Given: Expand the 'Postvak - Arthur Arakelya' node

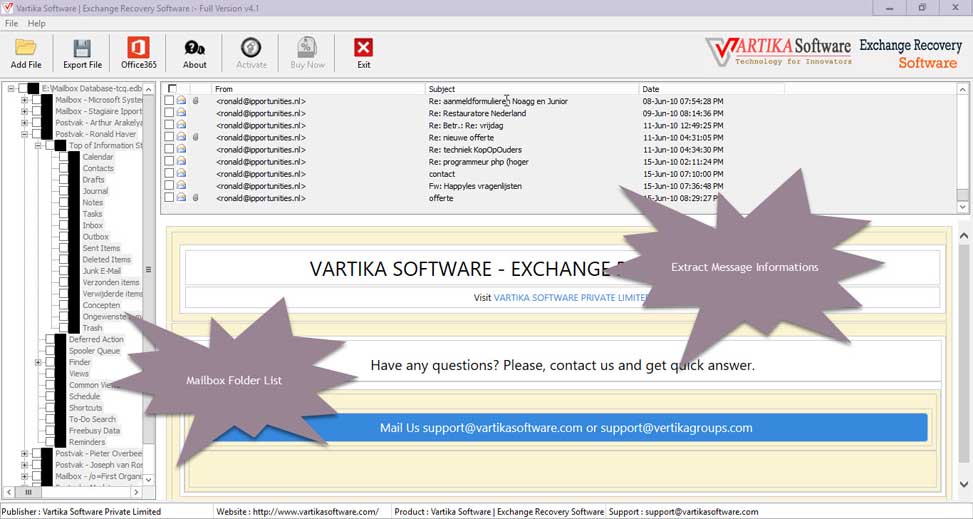Looking at the screenshot, I should 24,123.
